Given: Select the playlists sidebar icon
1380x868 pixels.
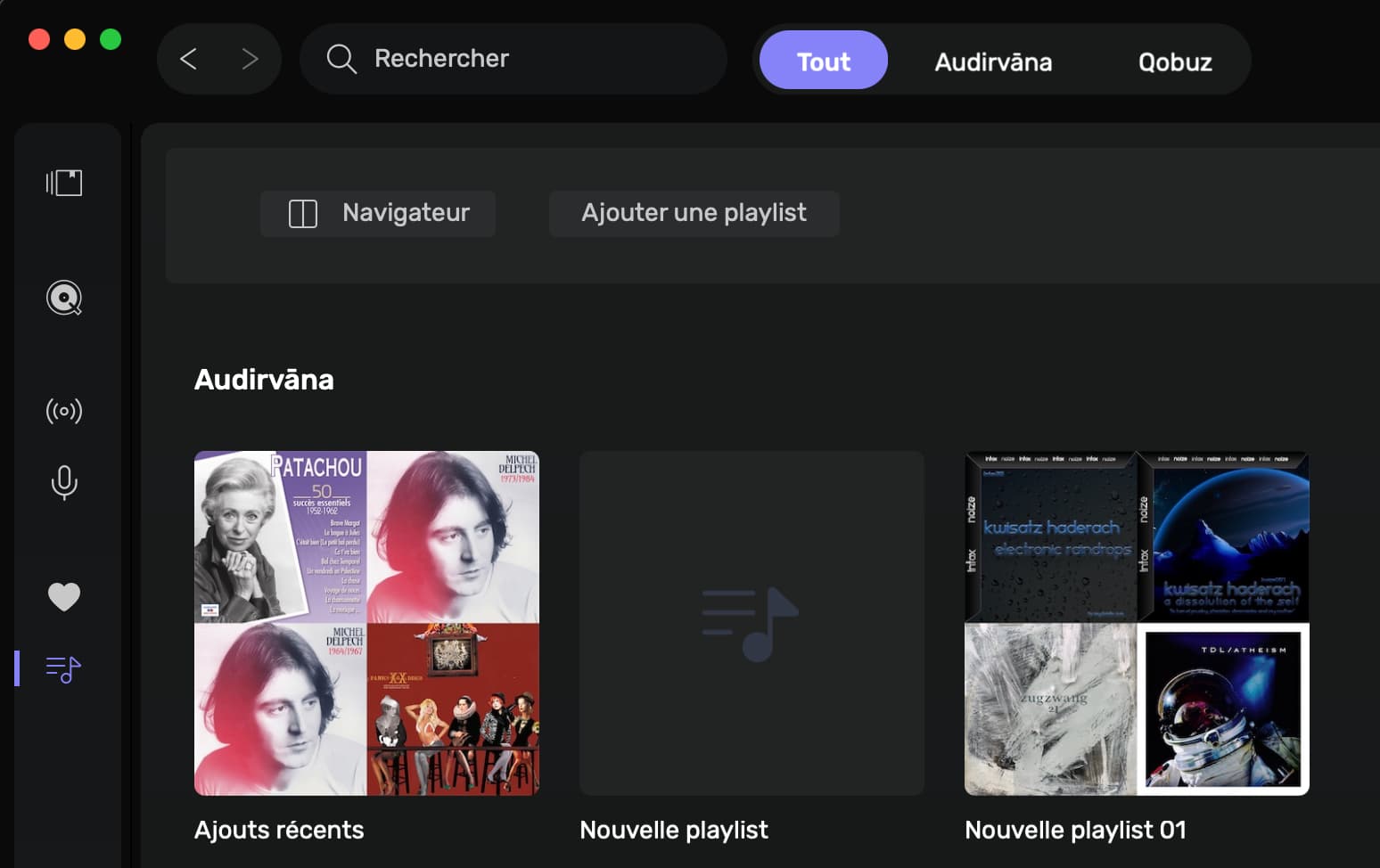Looking at the screenshot, I should 64,668.
